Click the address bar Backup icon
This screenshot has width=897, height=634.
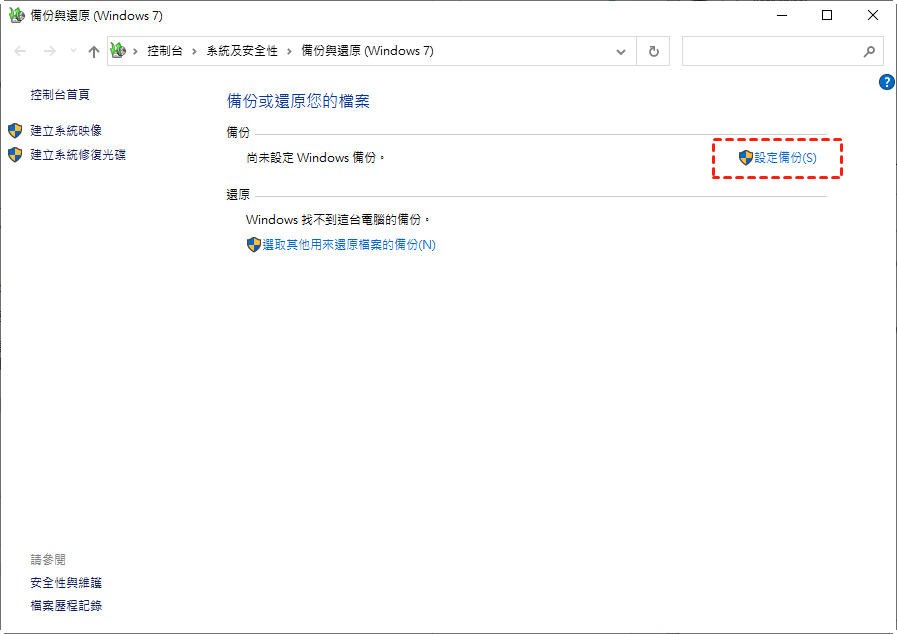click(118, 50)
